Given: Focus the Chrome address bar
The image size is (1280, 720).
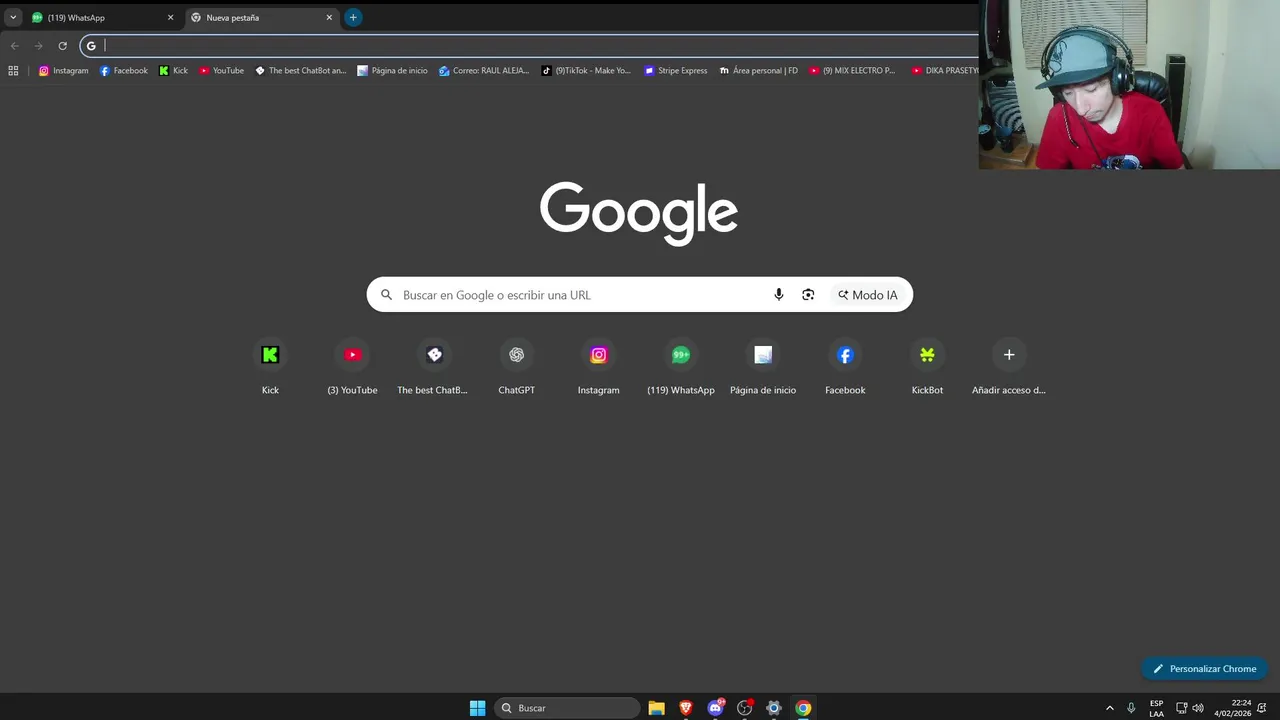Looking at the screenshot, I should coord(530,45).
